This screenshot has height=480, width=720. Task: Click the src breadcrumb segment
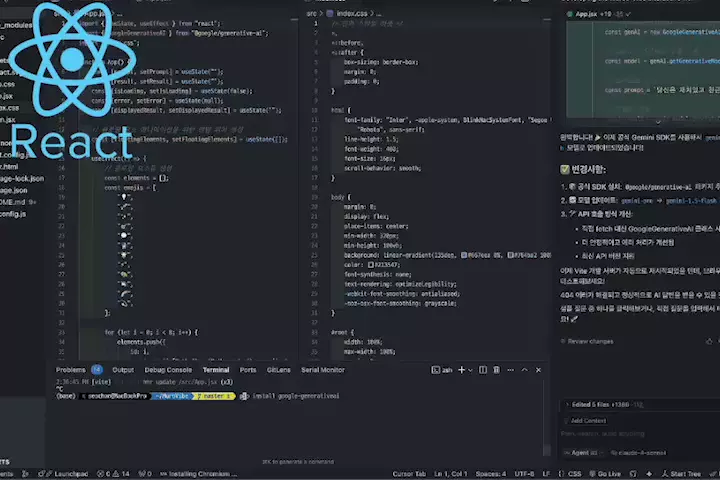pyautogui.click(x=311, y=14)
